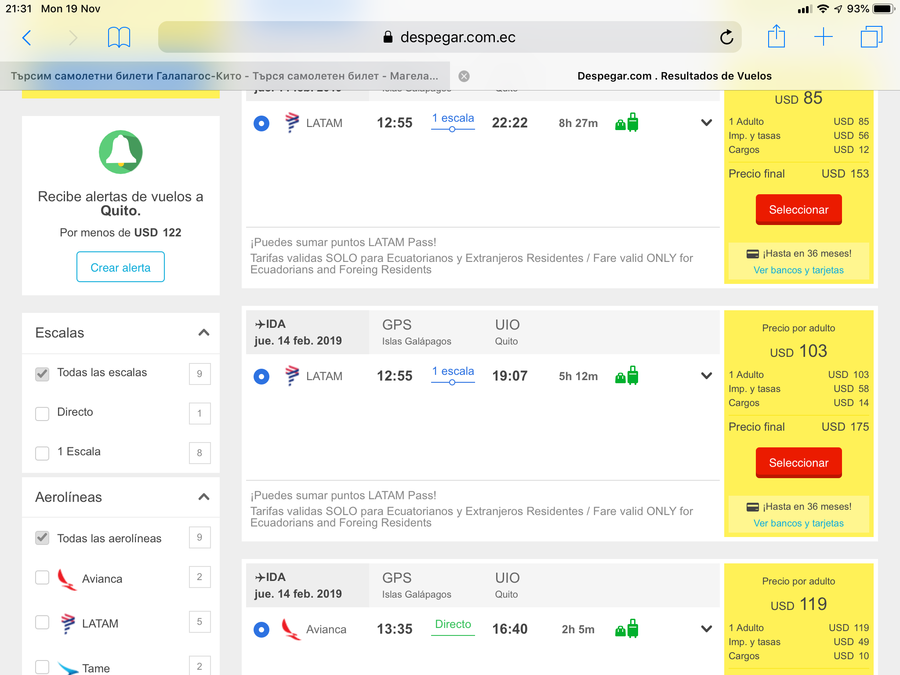
Task: Tap the 'USD 119' adult price
Action: [798, 604]
